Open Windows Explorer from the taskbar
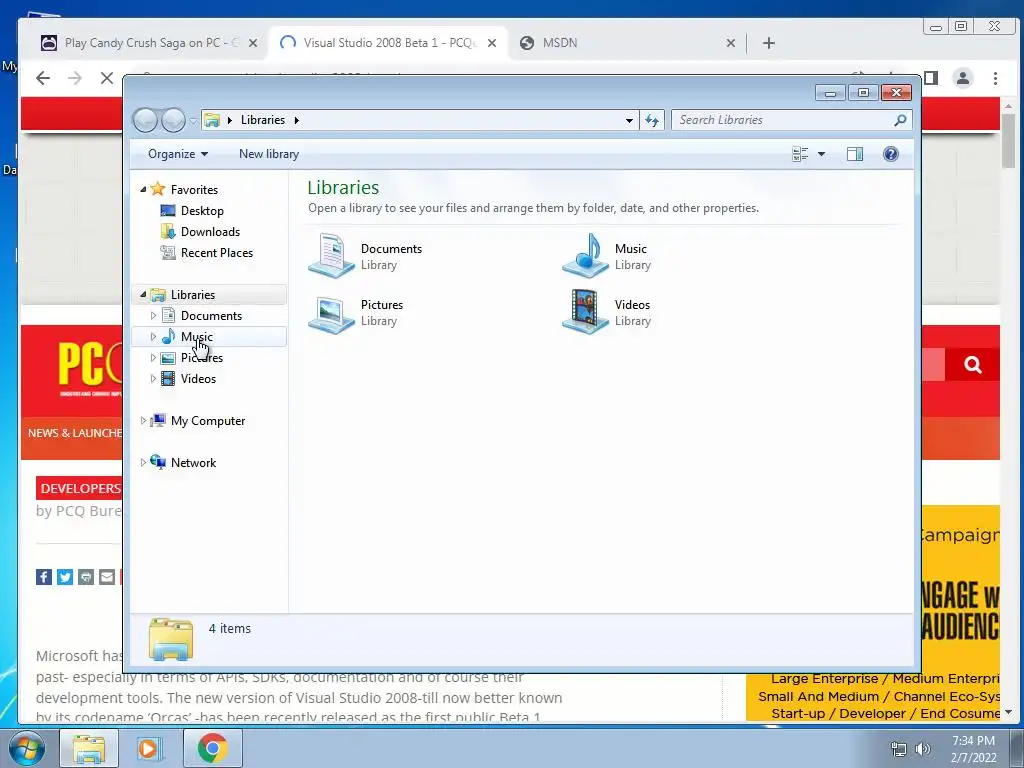Viewport: 1024px width, 768px height. coord(89,748)
